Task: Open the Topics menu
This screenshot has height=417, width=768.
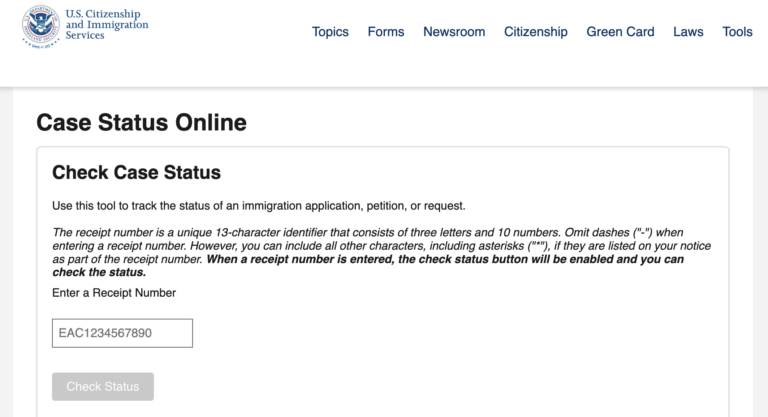Action: point(330,32)
